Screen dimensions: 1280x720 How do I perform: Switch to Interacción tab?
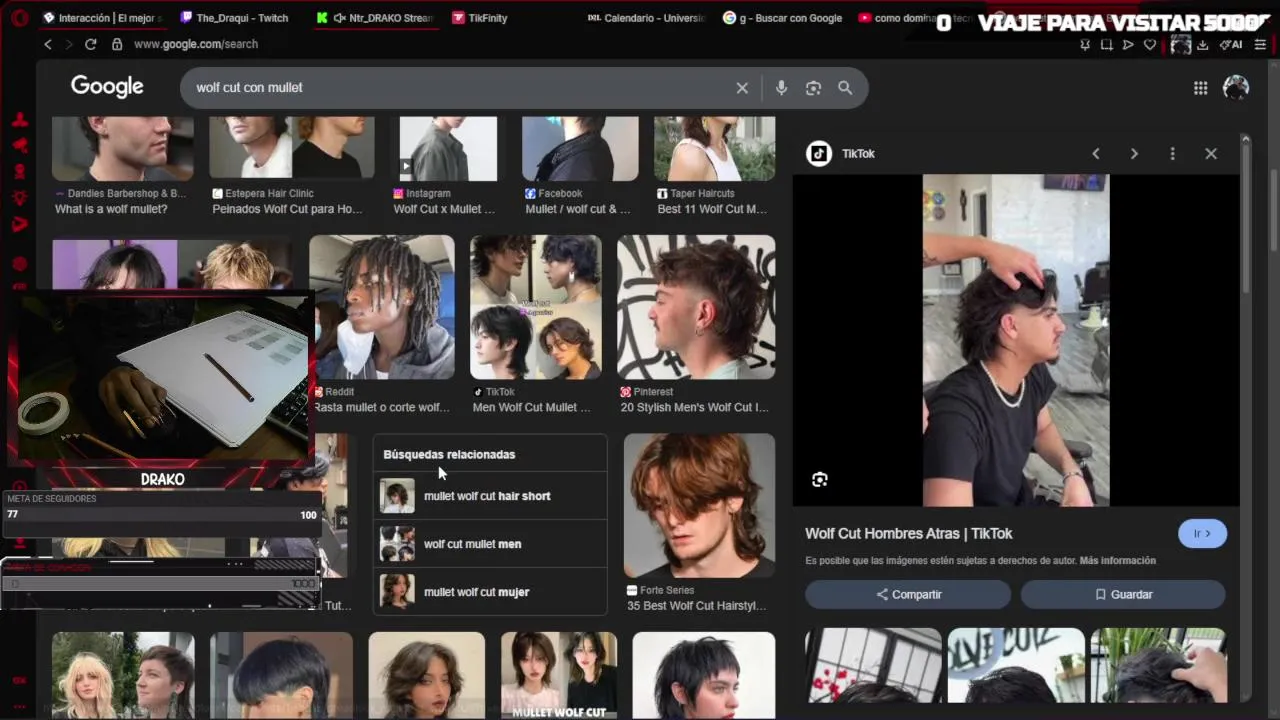[x=101, y=18]
